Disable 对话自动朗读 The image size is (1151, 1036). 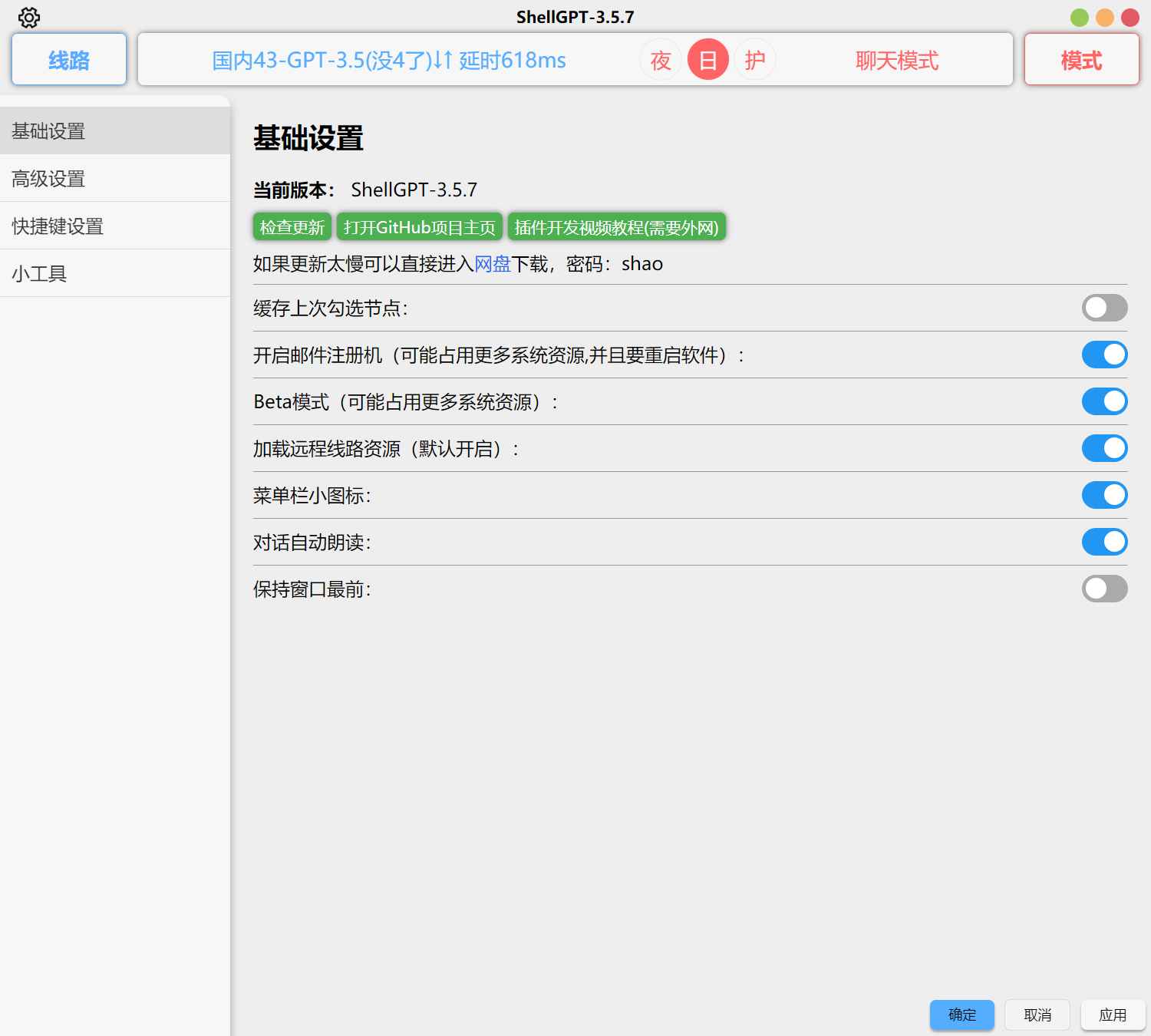click(1103, 542)
